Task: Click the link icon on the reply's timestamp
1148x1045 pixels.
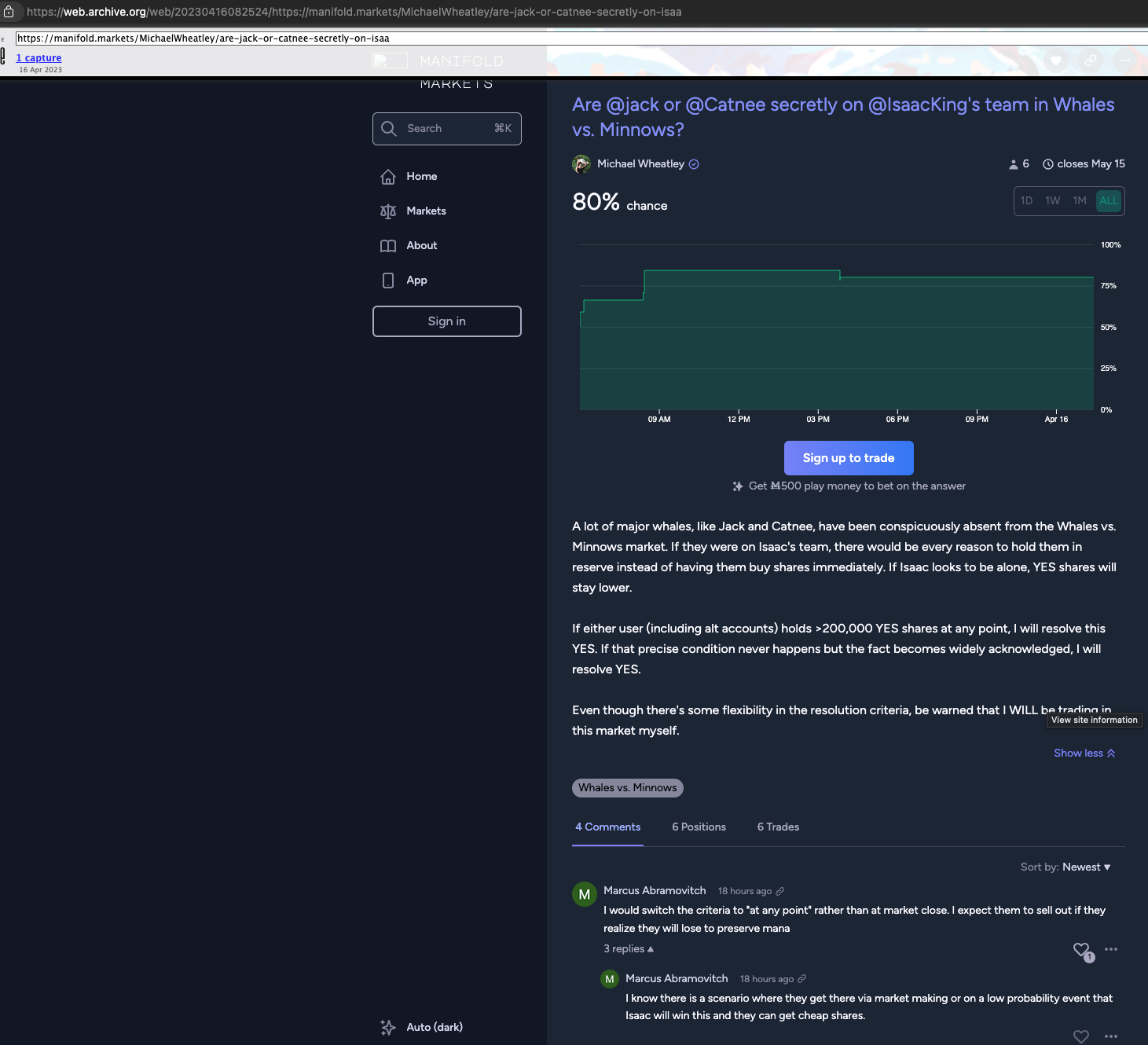Action: click(x=802, y=979)
